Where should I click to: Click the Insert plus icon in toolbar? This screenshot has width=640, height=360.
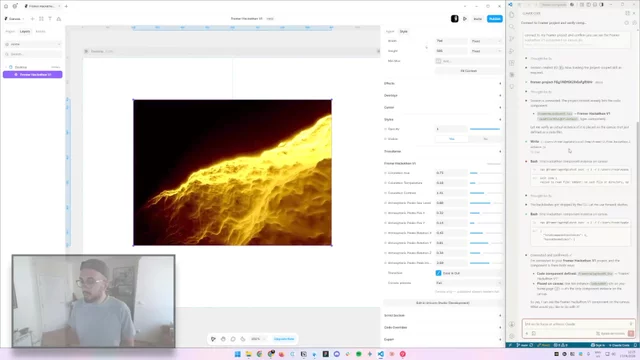pyautogui.click(x=33, y=19)
